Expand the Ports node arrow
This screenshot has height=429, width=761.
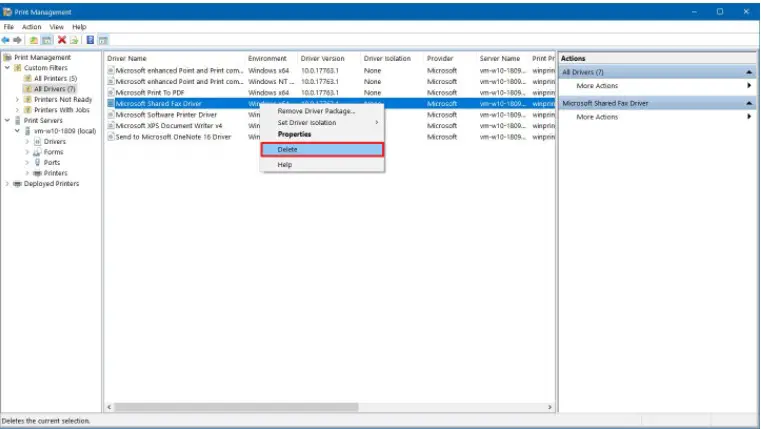[27, 163]
